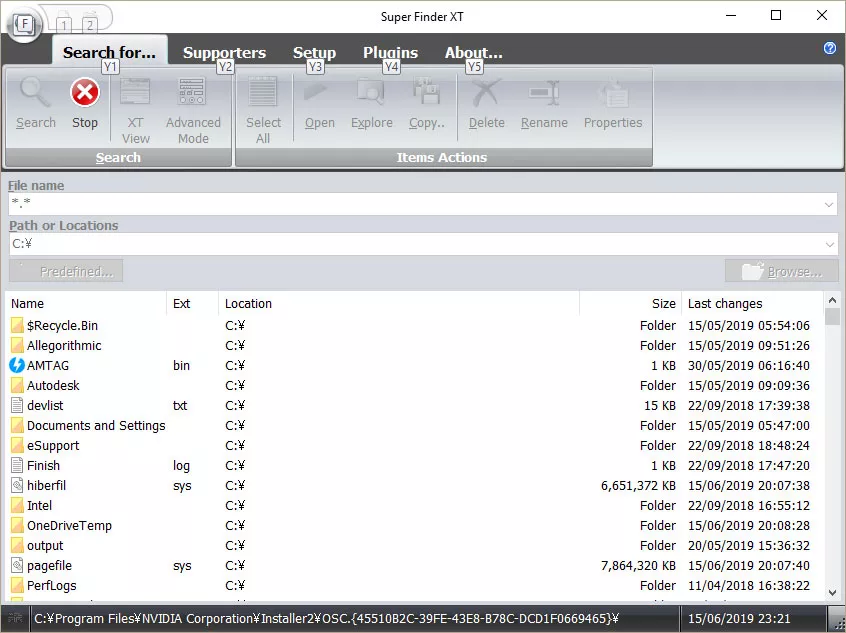Select the output folder row

(414, 545)
